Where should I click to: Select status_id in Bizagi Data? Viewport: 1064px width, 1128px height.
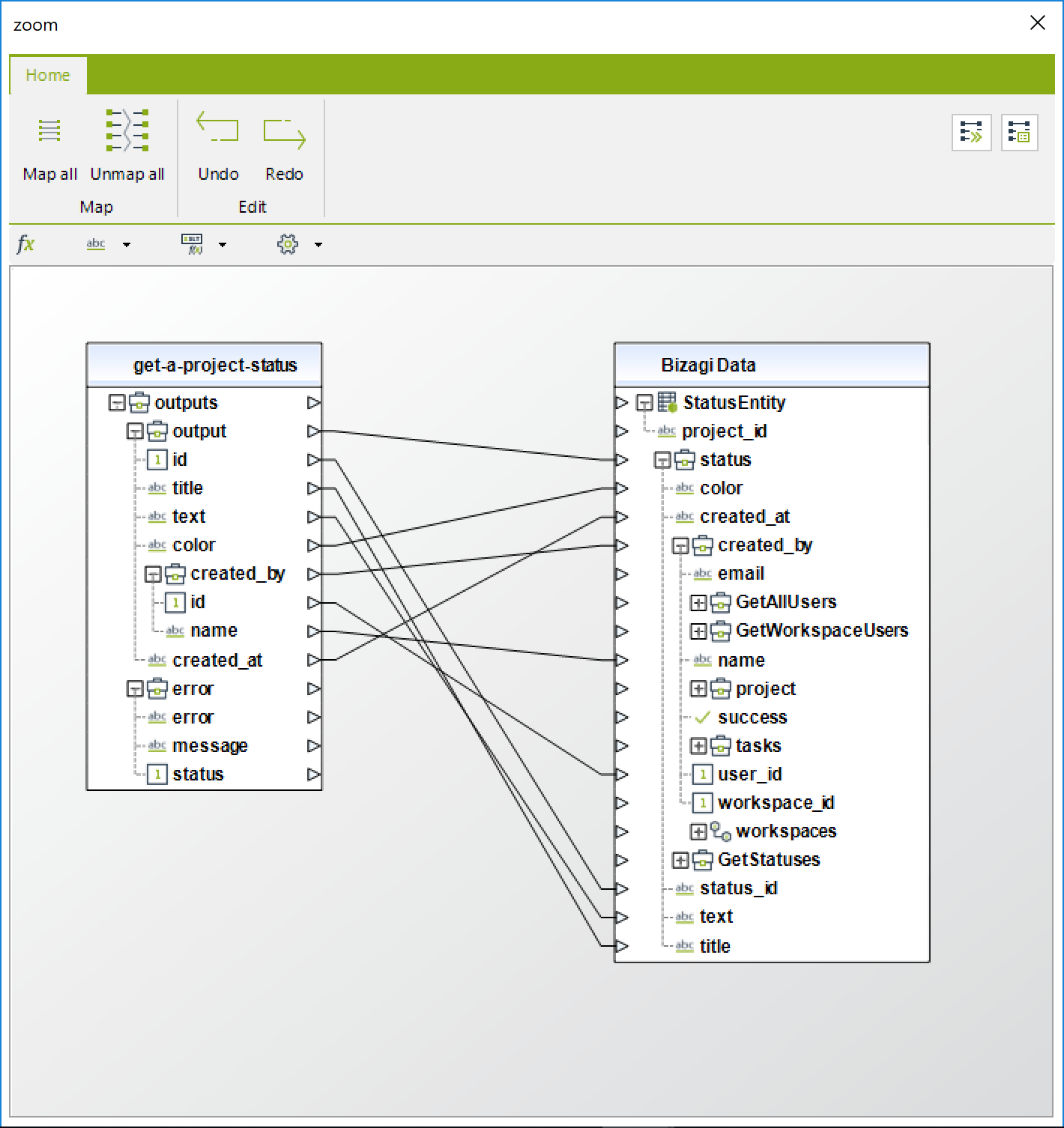[x=739, y=888]
